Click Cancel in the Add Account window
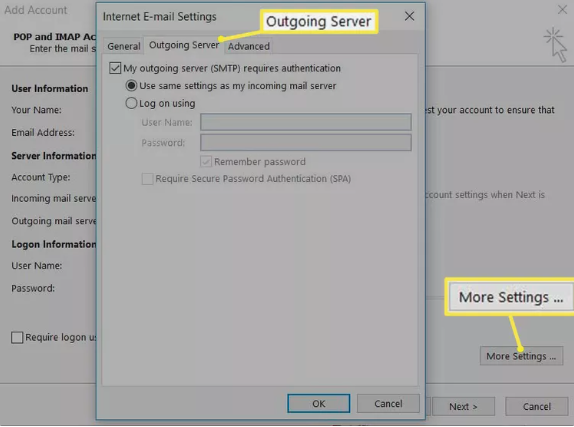 point(537,406)
